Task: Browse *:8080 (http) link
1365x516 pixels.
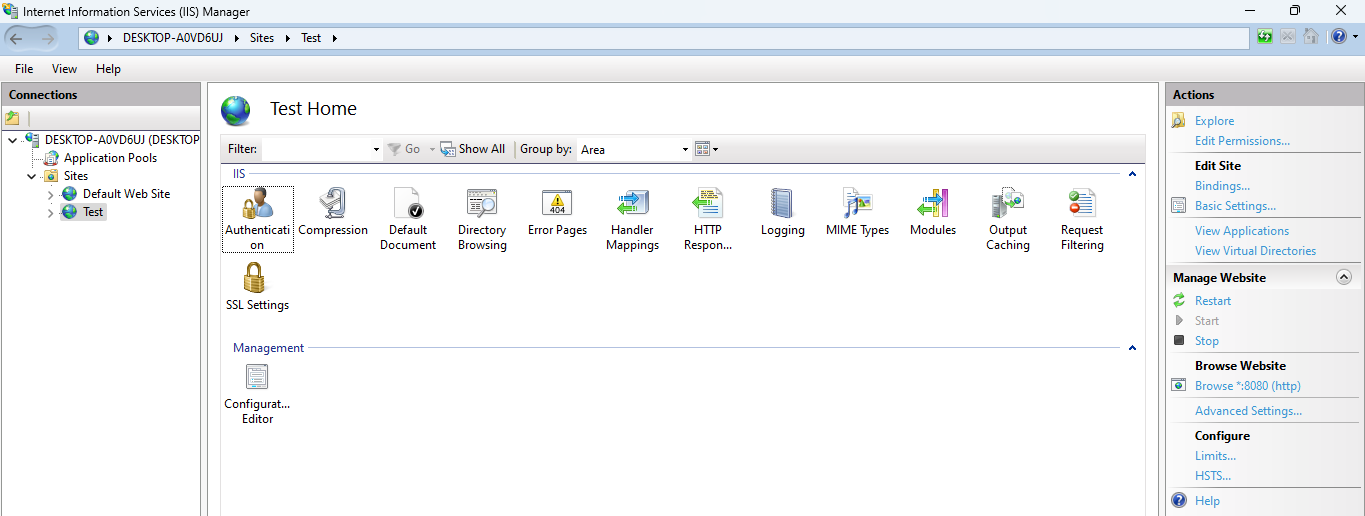Action: (x=1247, y=386)
